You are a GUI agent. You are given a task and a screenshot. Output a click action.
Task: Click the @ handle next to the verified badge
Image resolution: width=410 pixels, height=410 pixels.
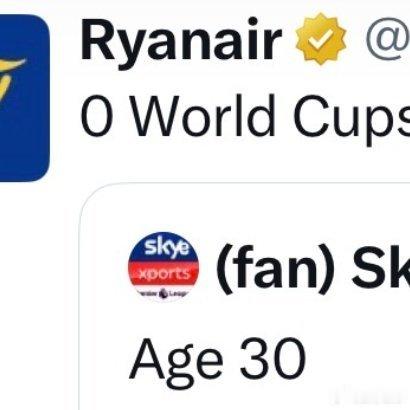click(x=388, y=40)
